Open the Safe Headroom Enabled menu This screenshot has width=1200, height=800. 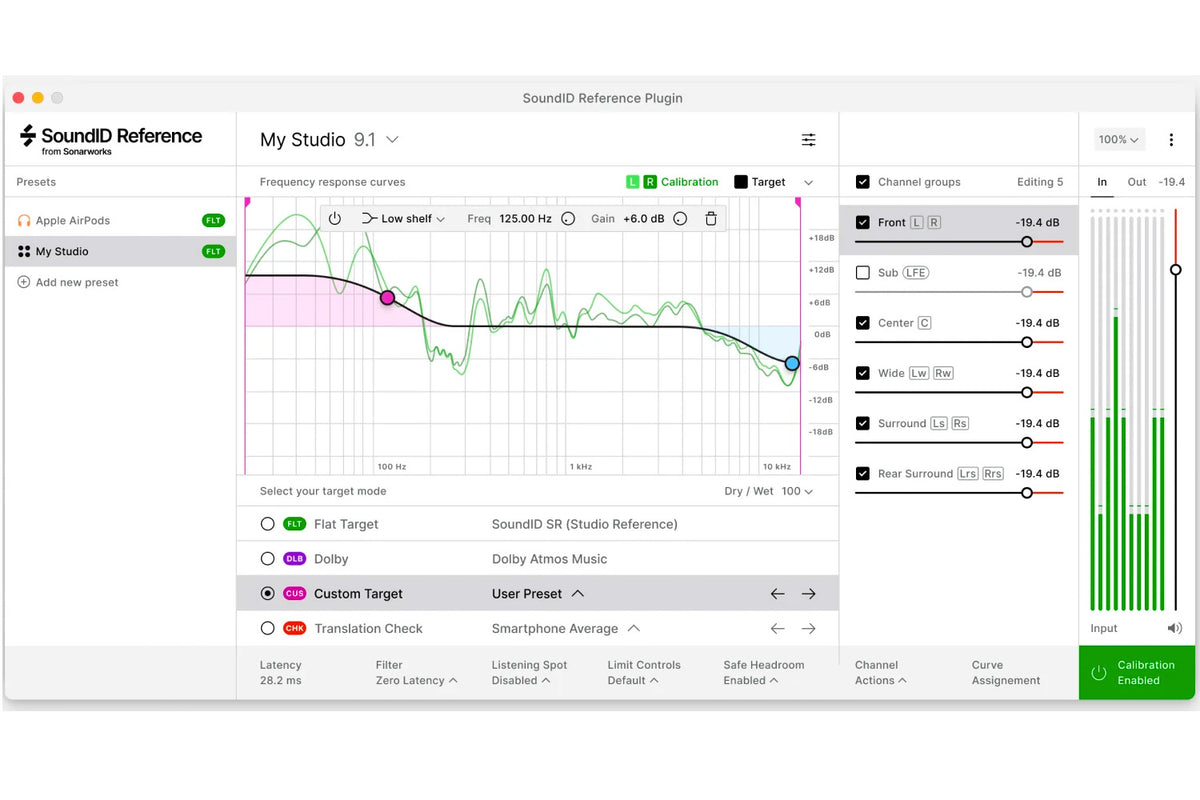(763, 673)
